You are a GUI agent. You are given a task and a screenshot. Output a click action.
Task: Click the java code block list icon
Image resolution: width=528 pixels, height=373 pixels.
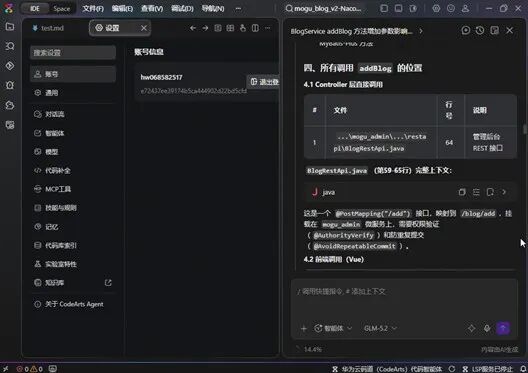tap(476, 192)
